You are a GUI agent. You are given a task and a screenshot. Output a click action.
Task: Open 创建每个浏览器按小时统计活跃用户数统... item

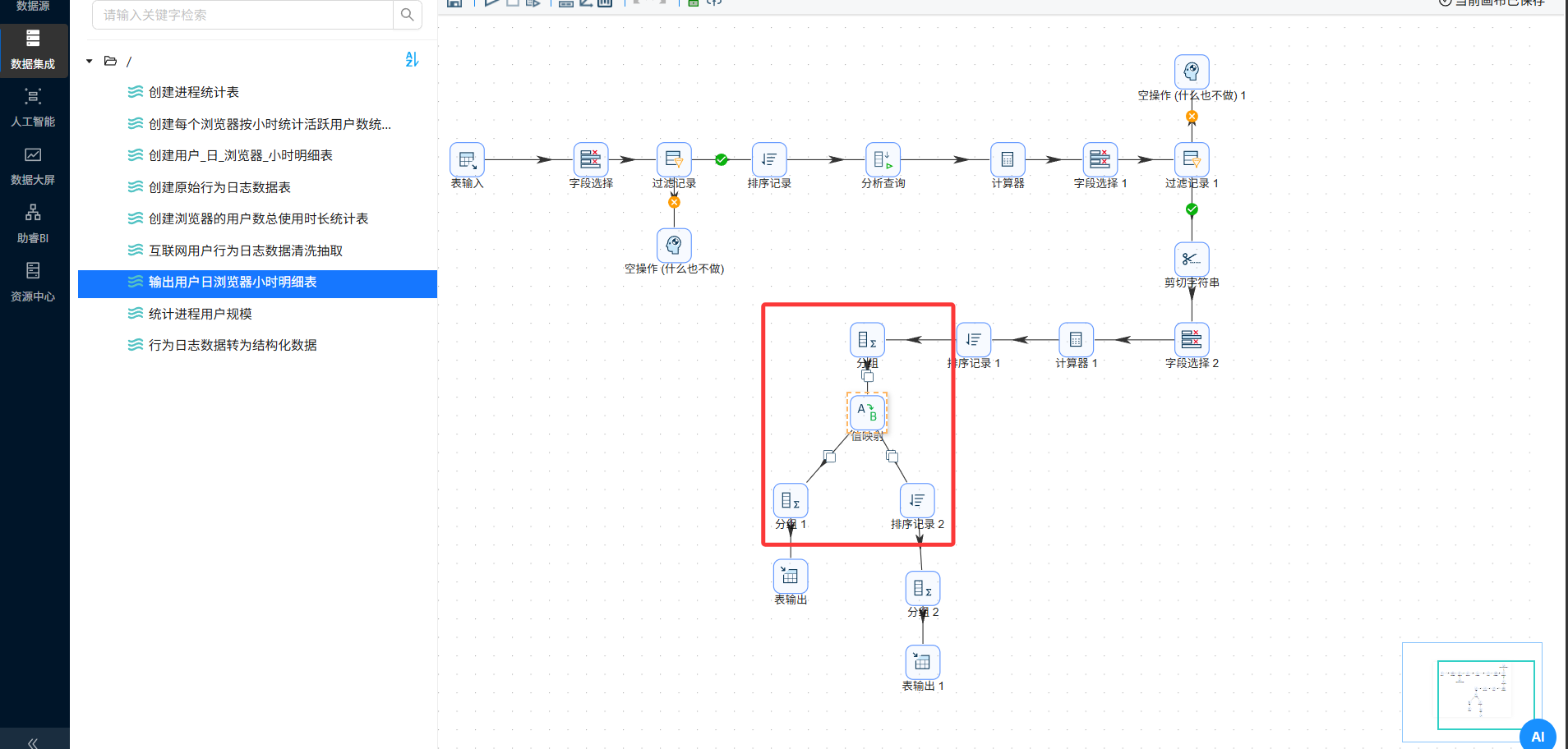270,124
